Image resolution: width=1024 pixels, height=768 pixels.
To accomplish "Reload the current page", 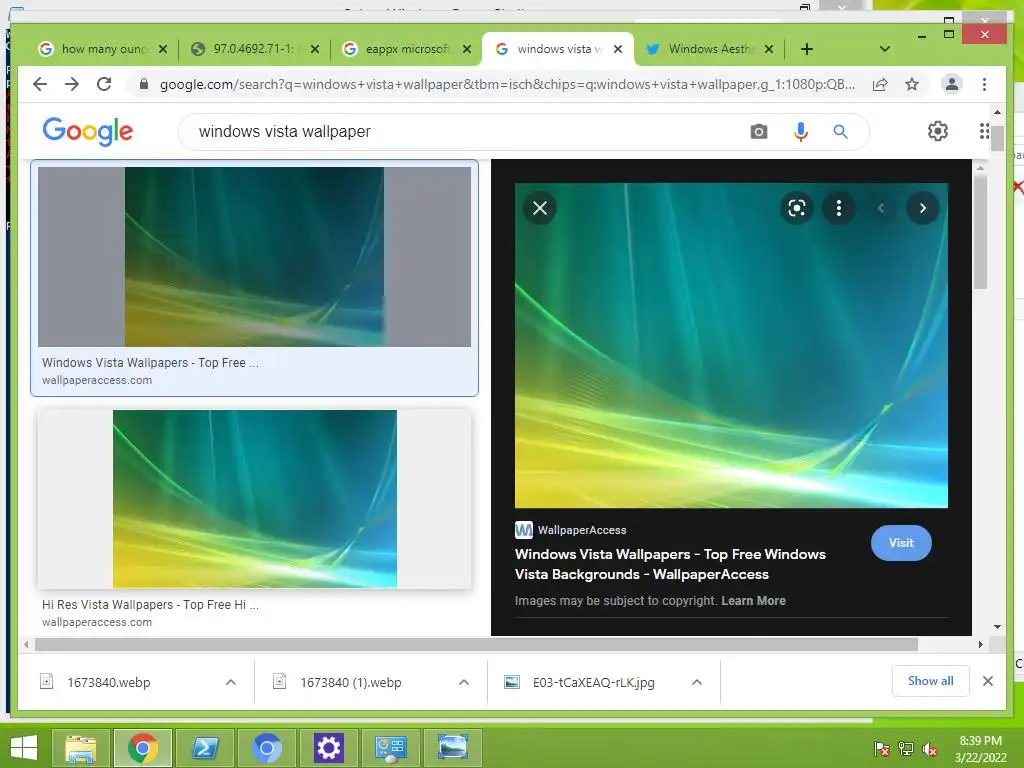I will [x=104, y=84].
